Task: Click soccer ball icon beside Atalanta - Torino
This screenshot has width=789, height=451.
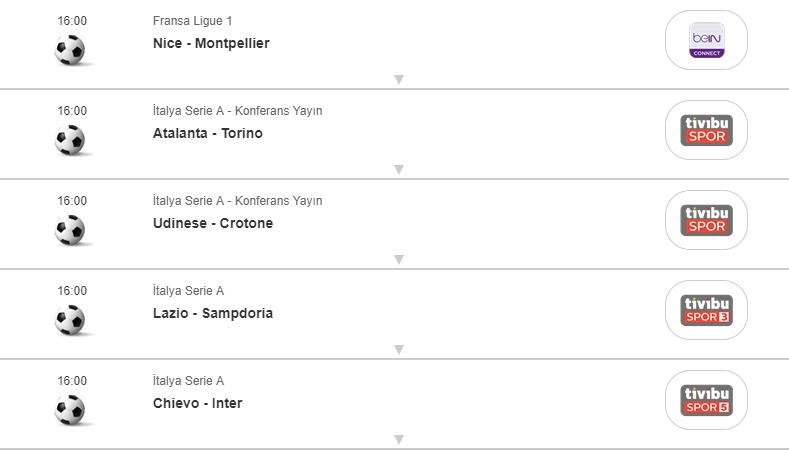Action: click(70, 140)
